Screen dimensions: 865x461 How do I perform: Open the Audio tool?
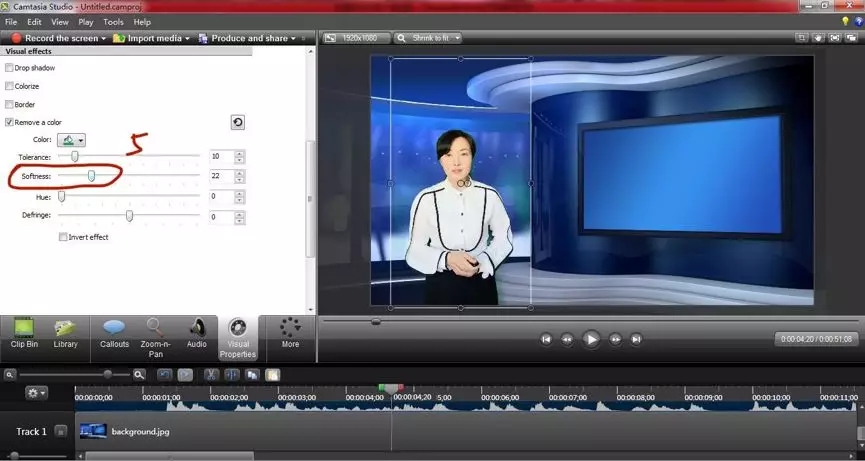[197, 333]
